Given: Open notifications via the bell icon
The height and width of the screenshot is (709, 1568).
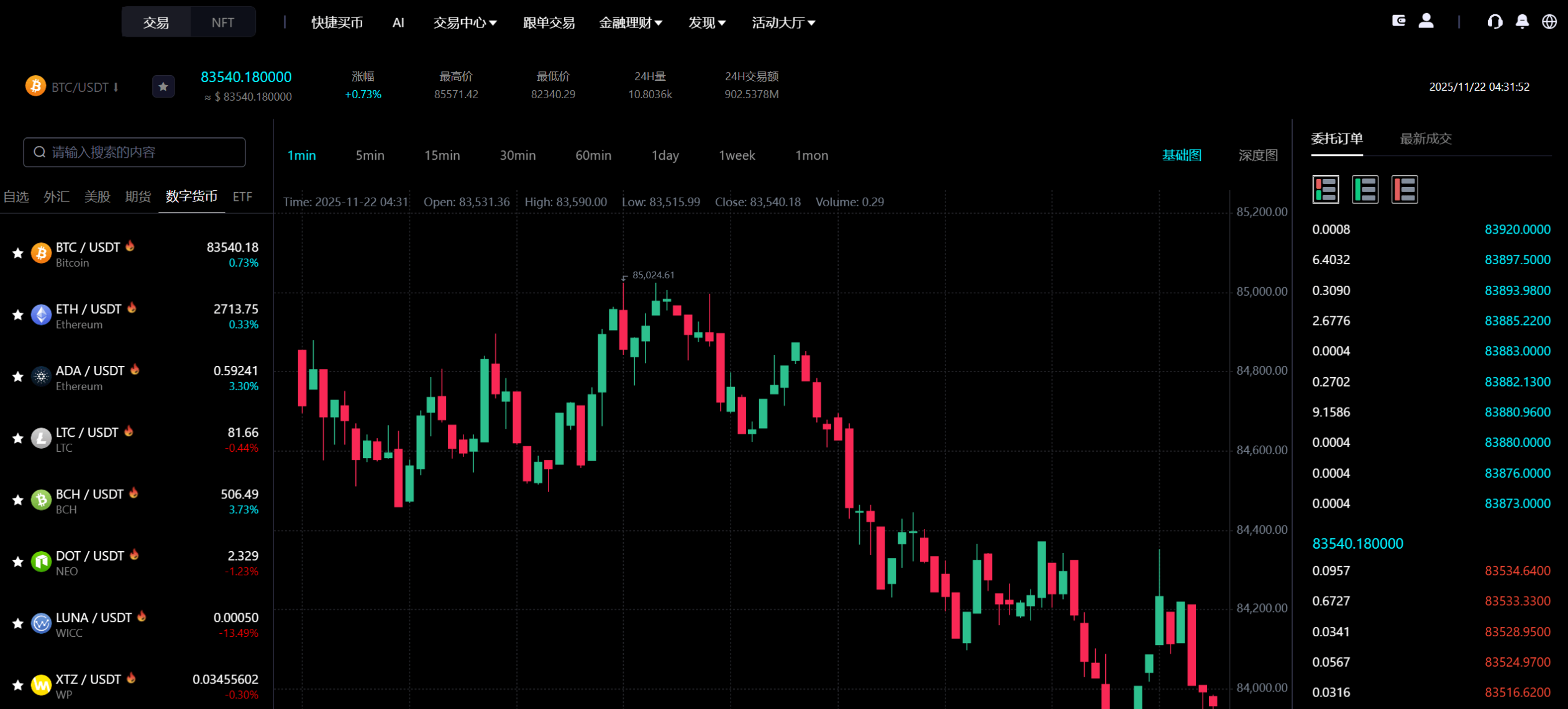Looking at the screenshot, I should click(x=1523, y=21).
